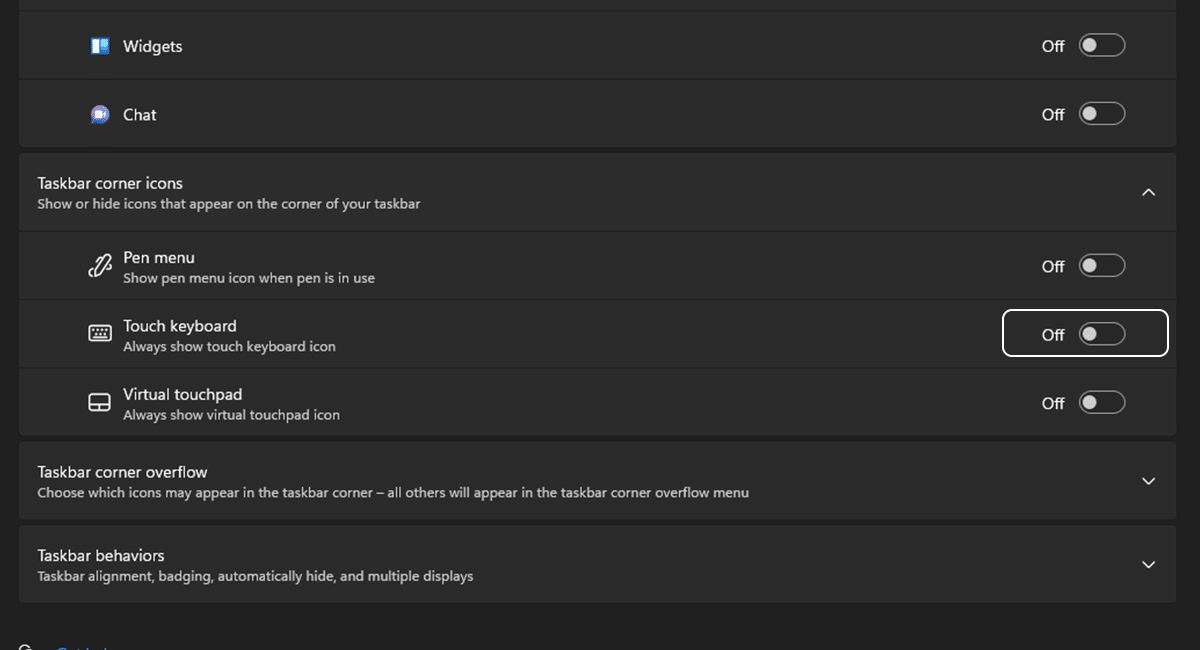Viewport: 1200px width, 650px height.
Task: Switch on the Pen menu toggle
Action: [1101, 266]
